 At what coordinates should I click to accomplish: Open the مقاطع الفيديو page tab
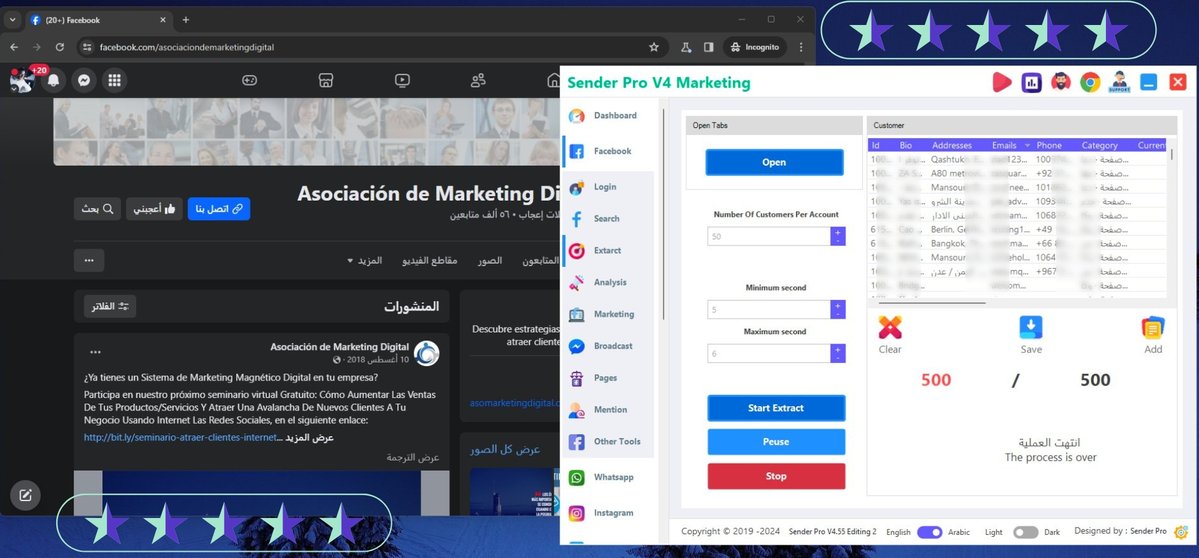(x=430, y=261)
